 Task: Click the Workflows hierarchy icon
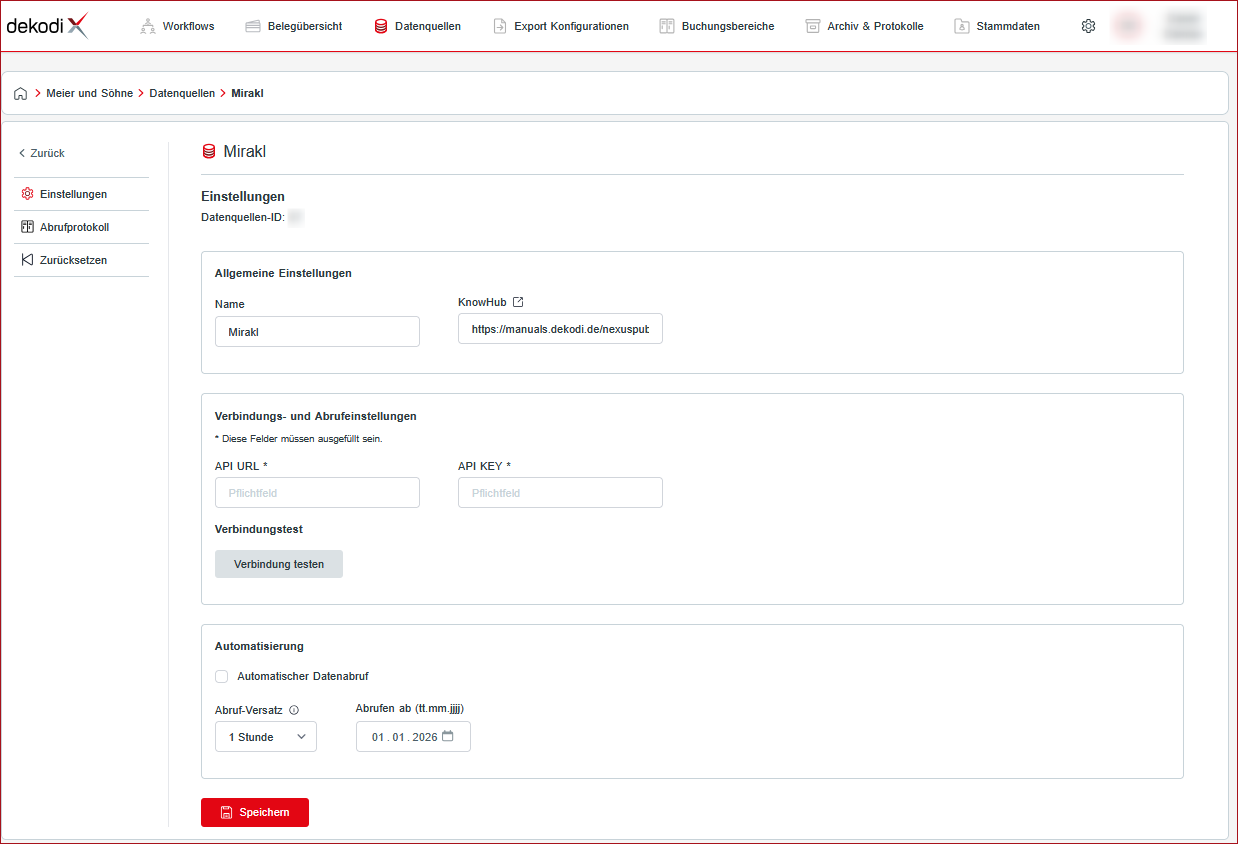[148, 26]
